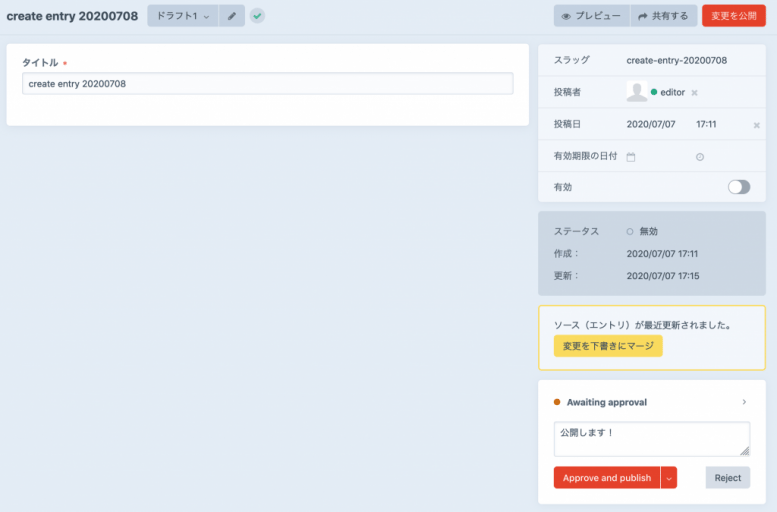
Task: Click the 変更を公開 publish changes button
Action: 733,16
